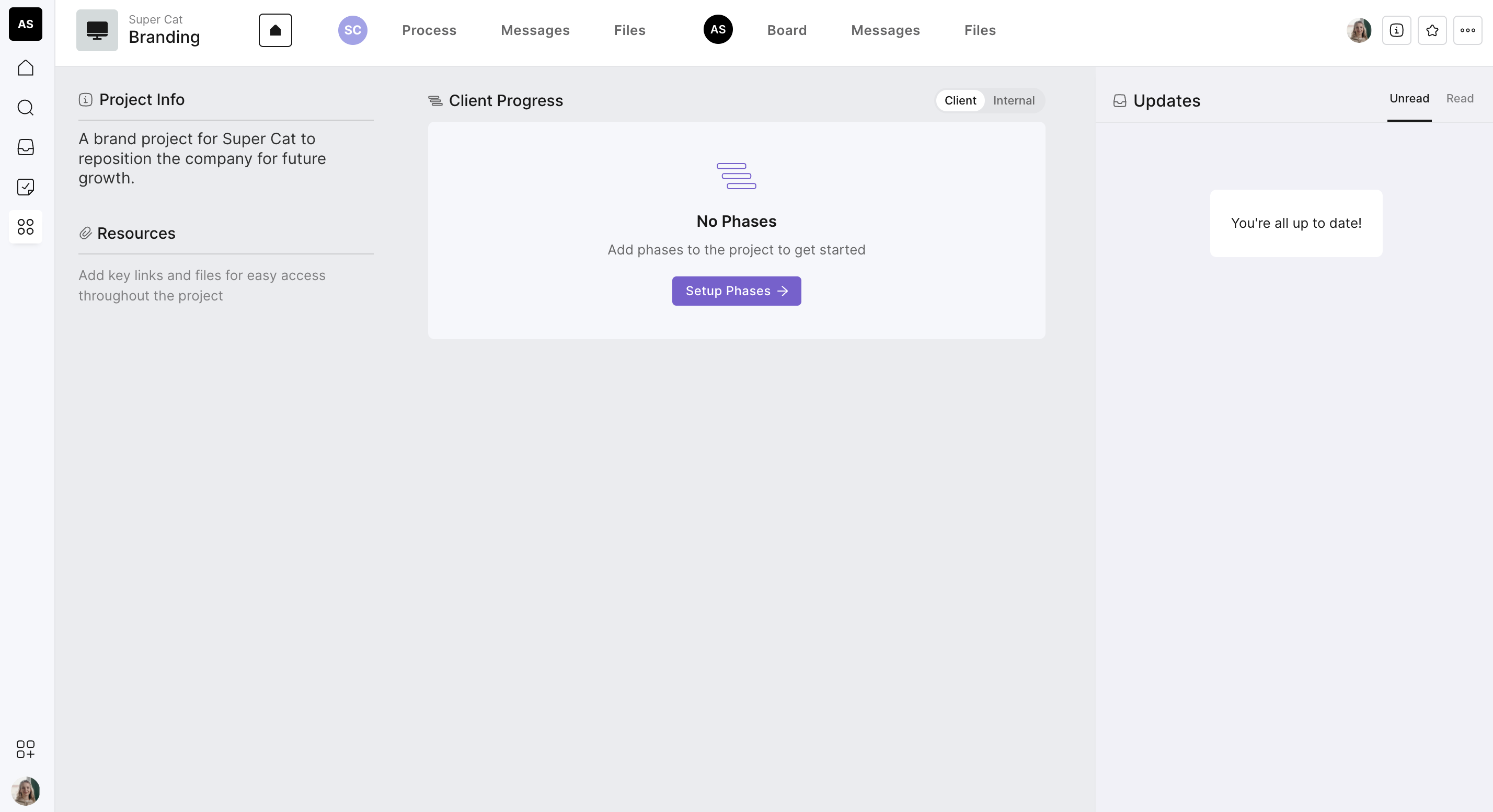1493x812 pixels.
Task: Click the SC client avatar
Action: click(352, 30)
